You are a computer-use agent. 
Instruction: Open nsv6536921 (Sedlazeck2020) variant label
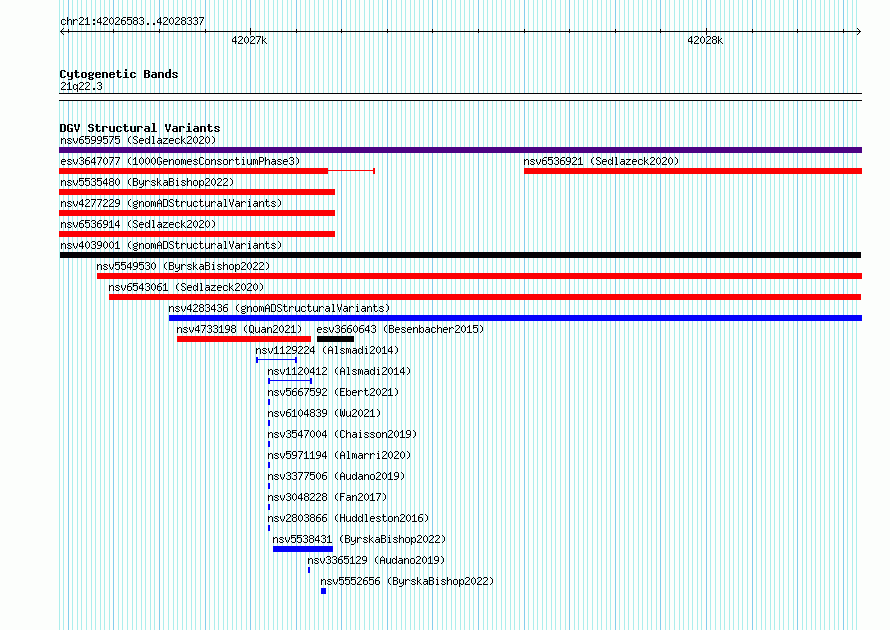click(601, 161)
